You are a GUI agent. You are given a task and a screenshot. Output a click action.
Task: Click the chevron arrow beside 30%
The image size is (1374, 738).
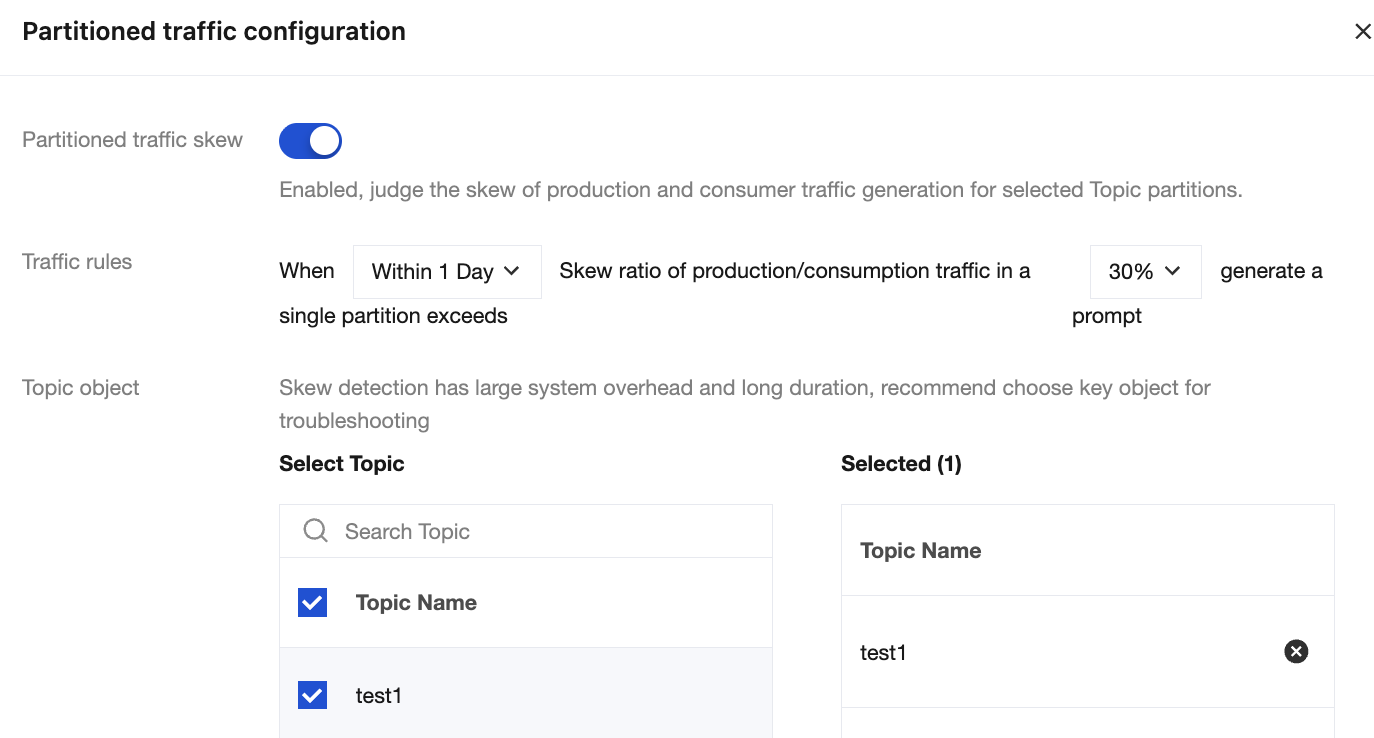pyautogui.click(x=1173, y=271)
